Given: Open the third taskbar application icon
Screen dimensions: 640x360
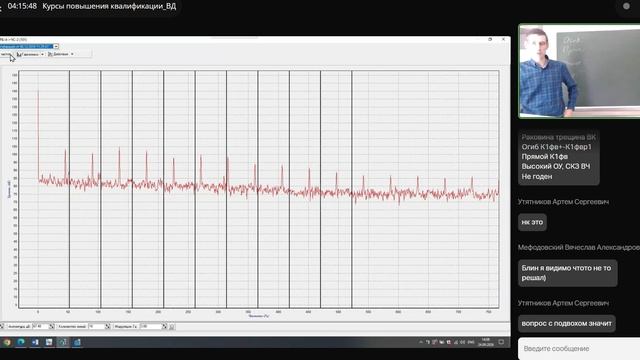Looking at the screenshot, I should [x=35, y=342].
